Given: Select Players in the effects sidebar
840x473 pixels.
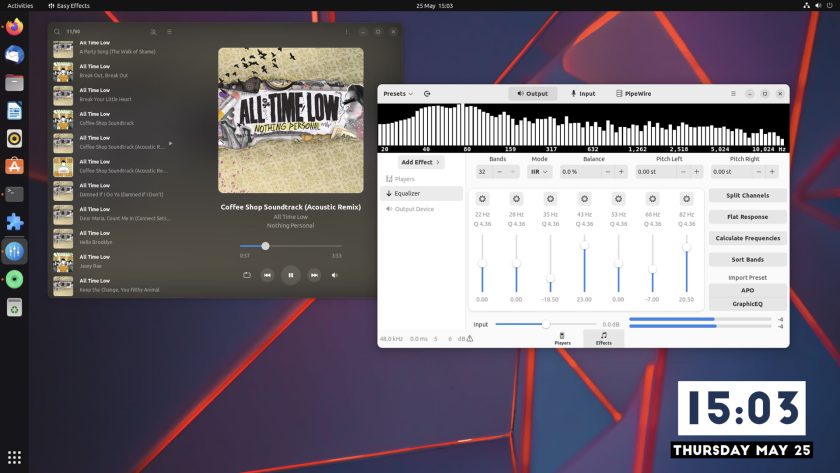Looking at the screenshot, I should 421,179.
